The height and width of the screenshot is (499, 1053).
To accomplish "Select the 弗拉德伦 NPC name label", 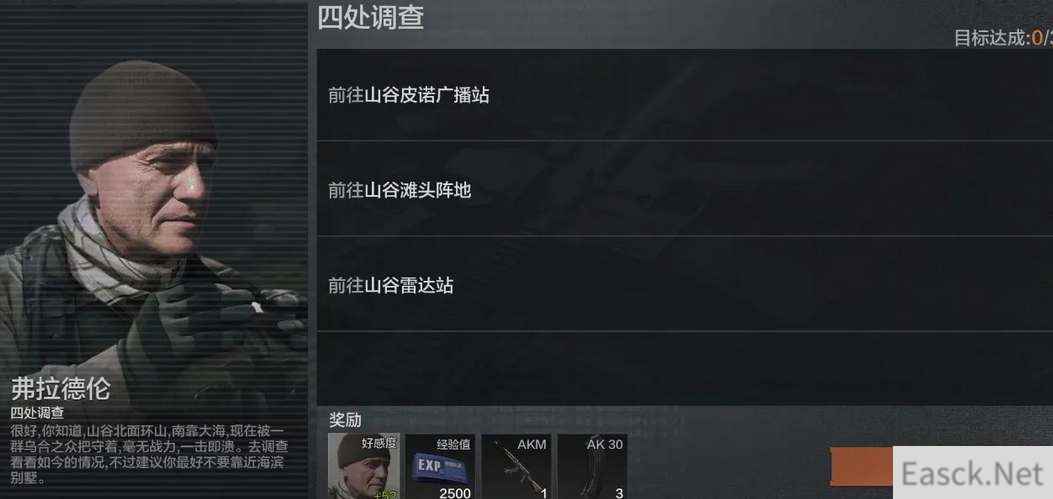I will coord(60,389).
